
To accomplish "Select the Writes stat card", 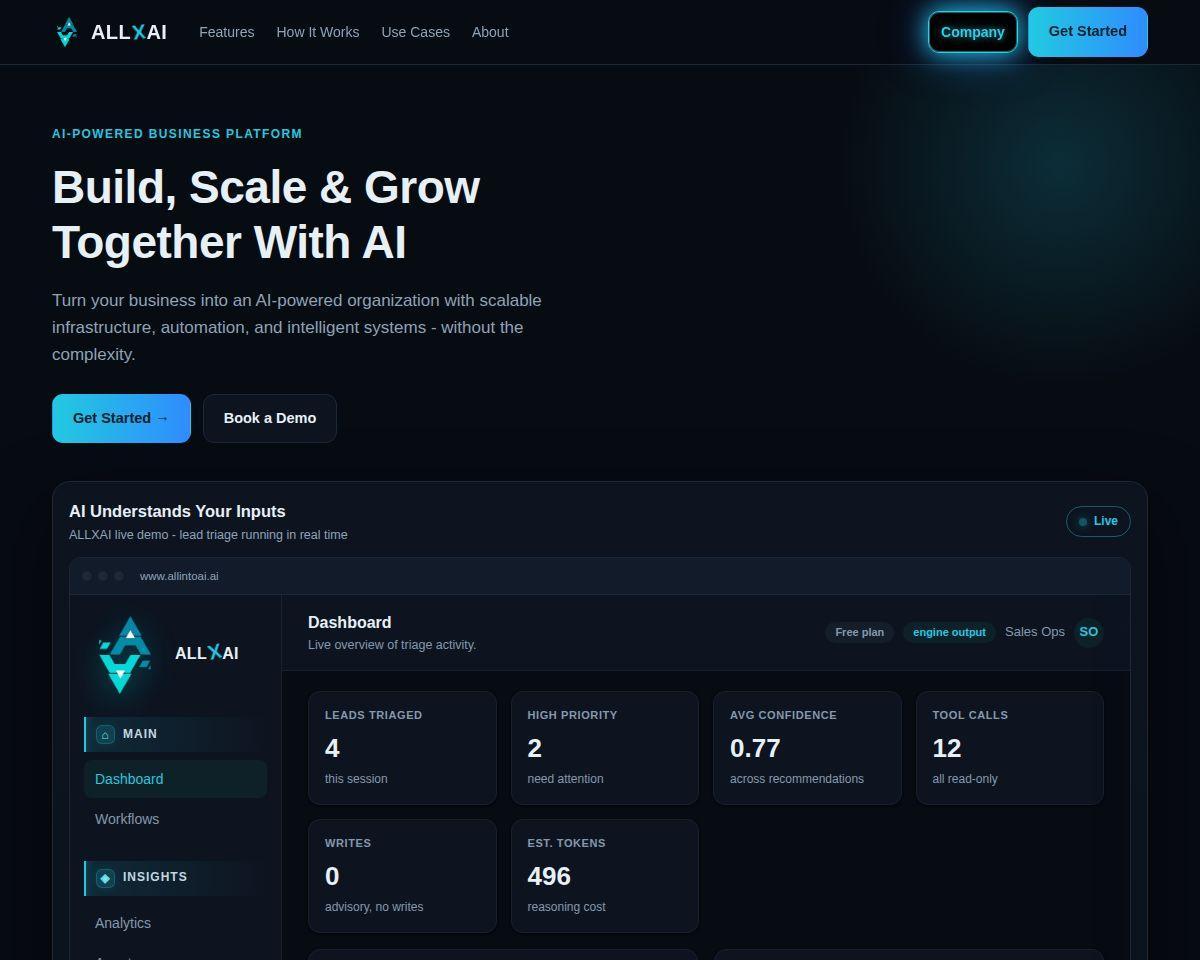I will pos(402,876).
